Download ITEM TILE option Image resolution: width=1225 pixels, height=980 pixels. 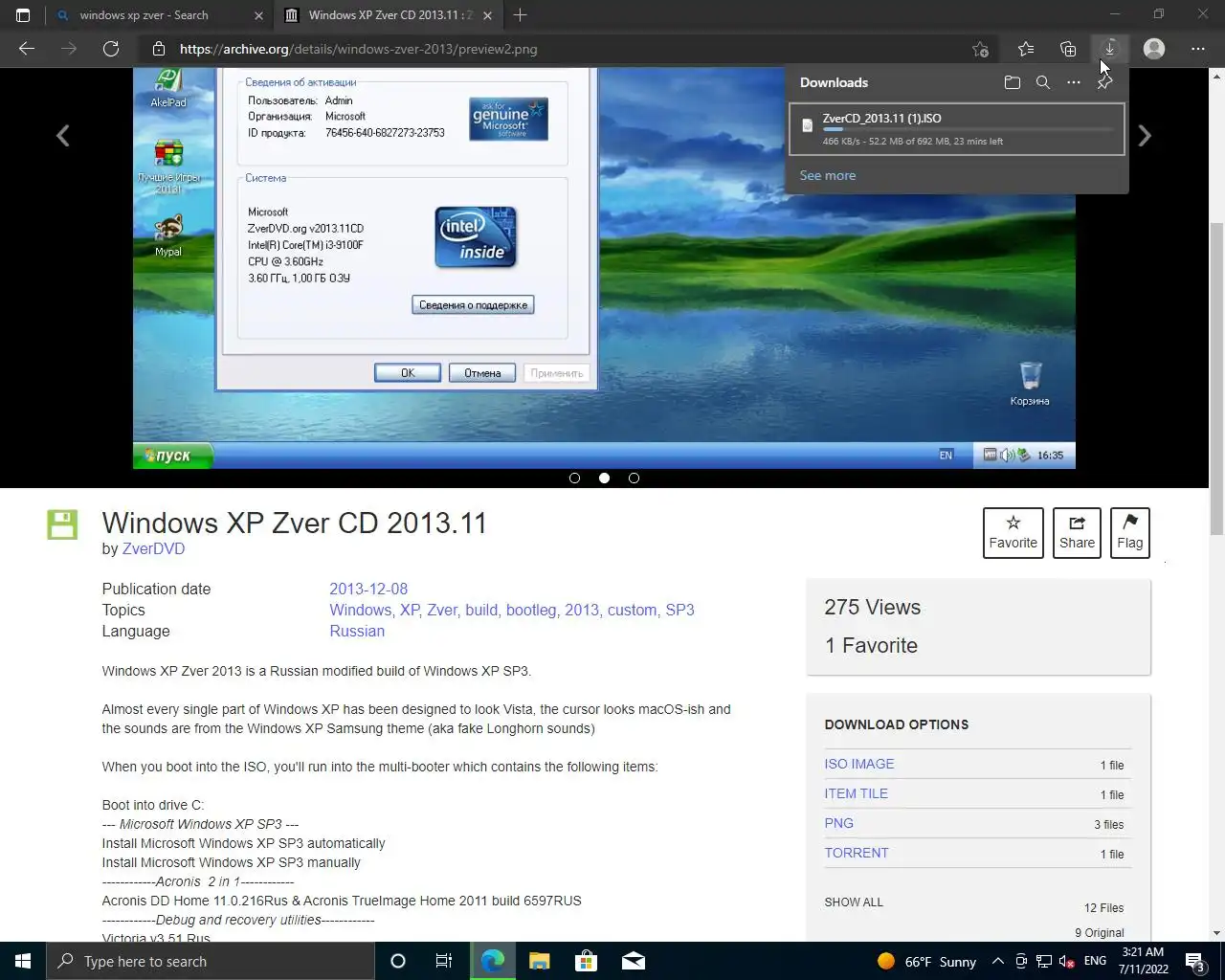[x=856, y=793]
